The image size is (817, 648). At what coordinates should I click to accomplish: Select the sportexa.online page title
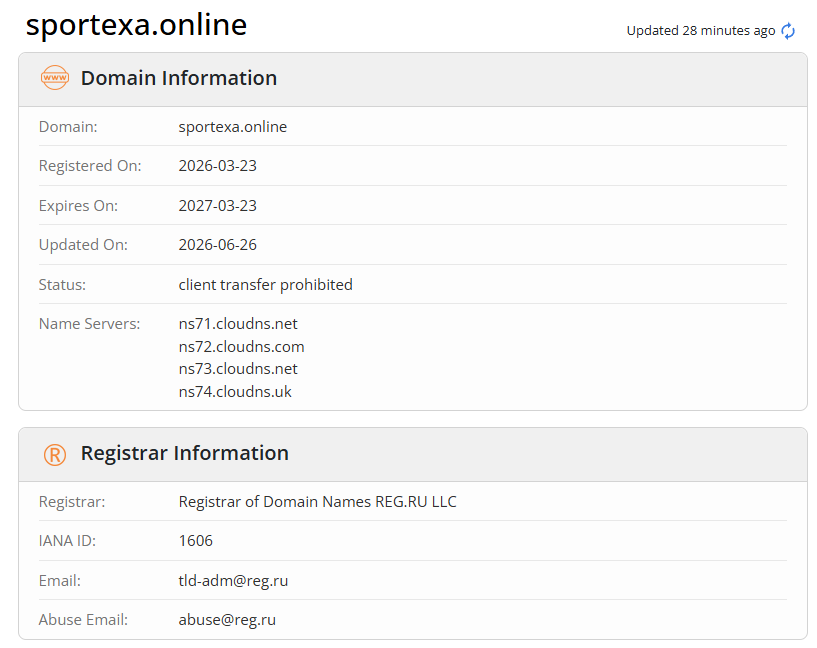pyautogui.click(x=137, y=24)
